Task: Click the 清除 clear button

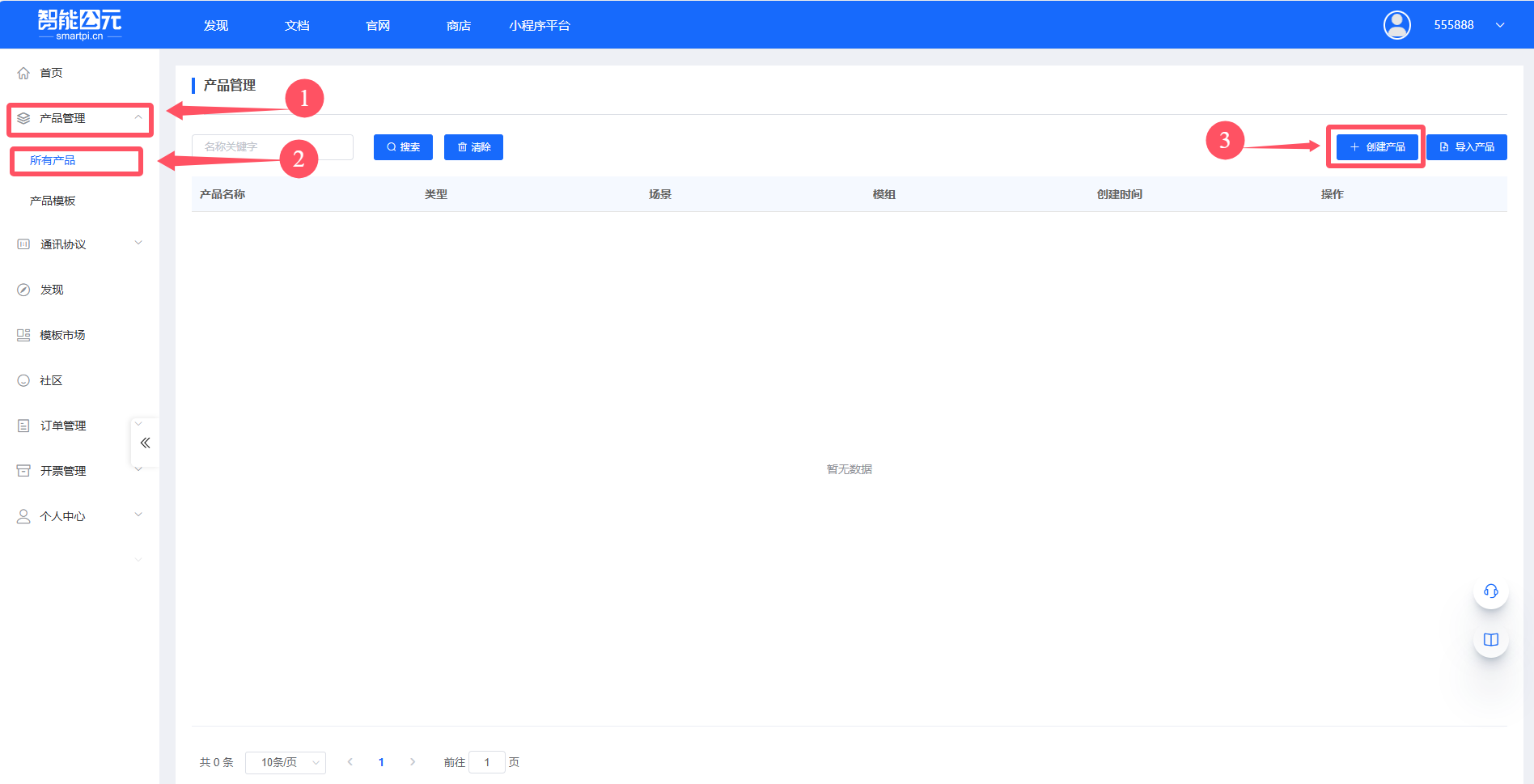Action: click(x=473, y=147)
